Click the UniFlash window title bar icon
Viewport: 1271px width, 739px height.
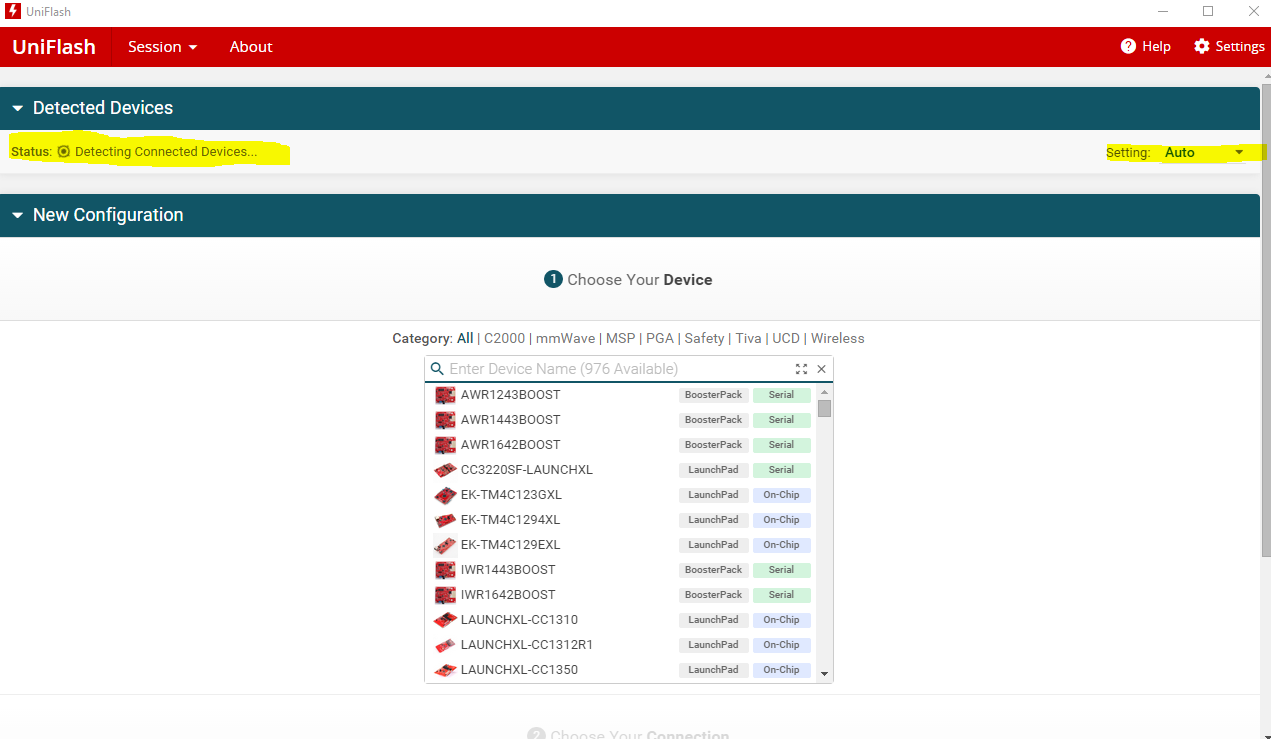pyautogui.click(x=14, y=11)
